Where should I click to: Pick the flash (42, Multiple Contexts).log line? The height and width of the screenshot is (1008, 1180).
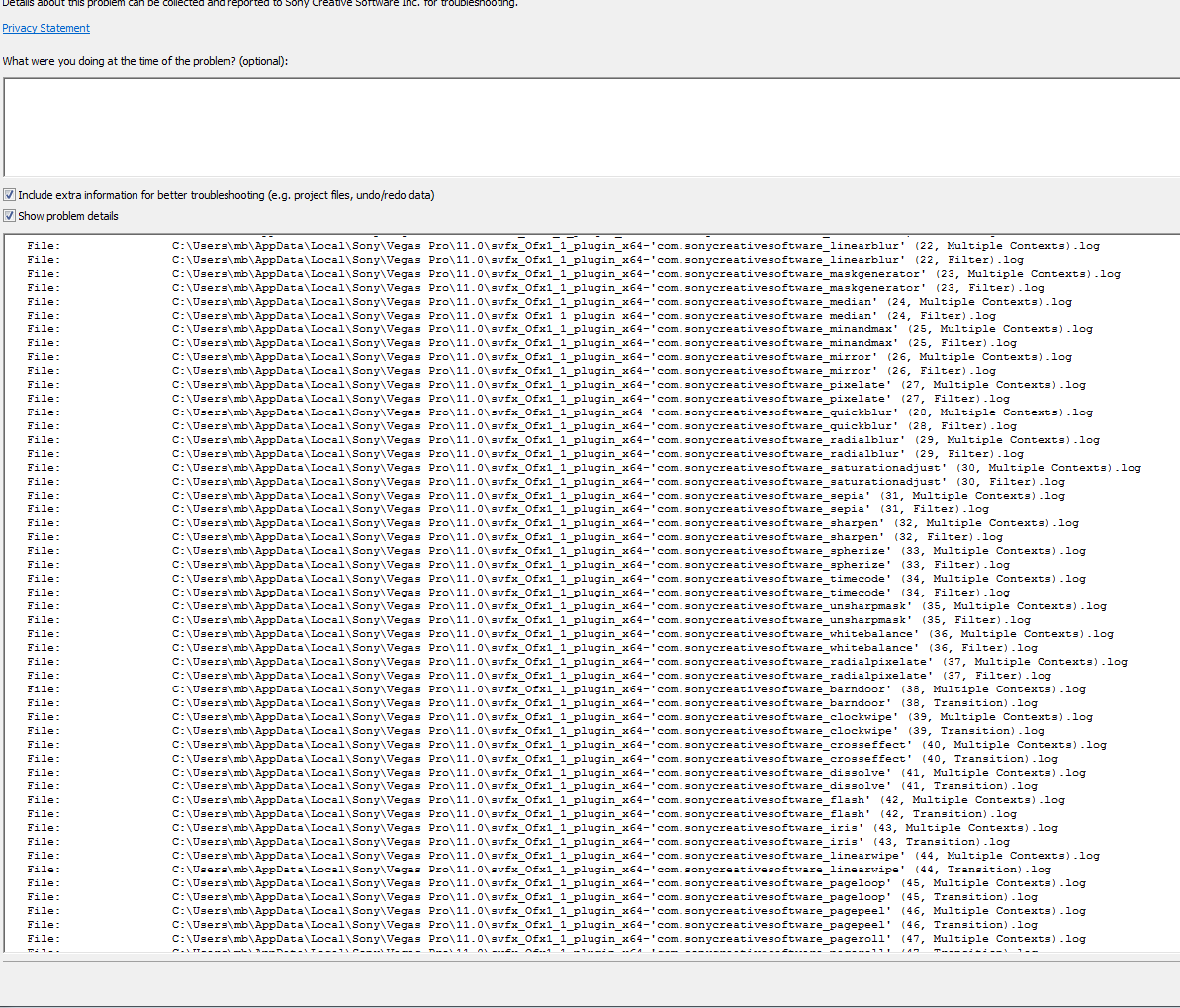point(546,800)
